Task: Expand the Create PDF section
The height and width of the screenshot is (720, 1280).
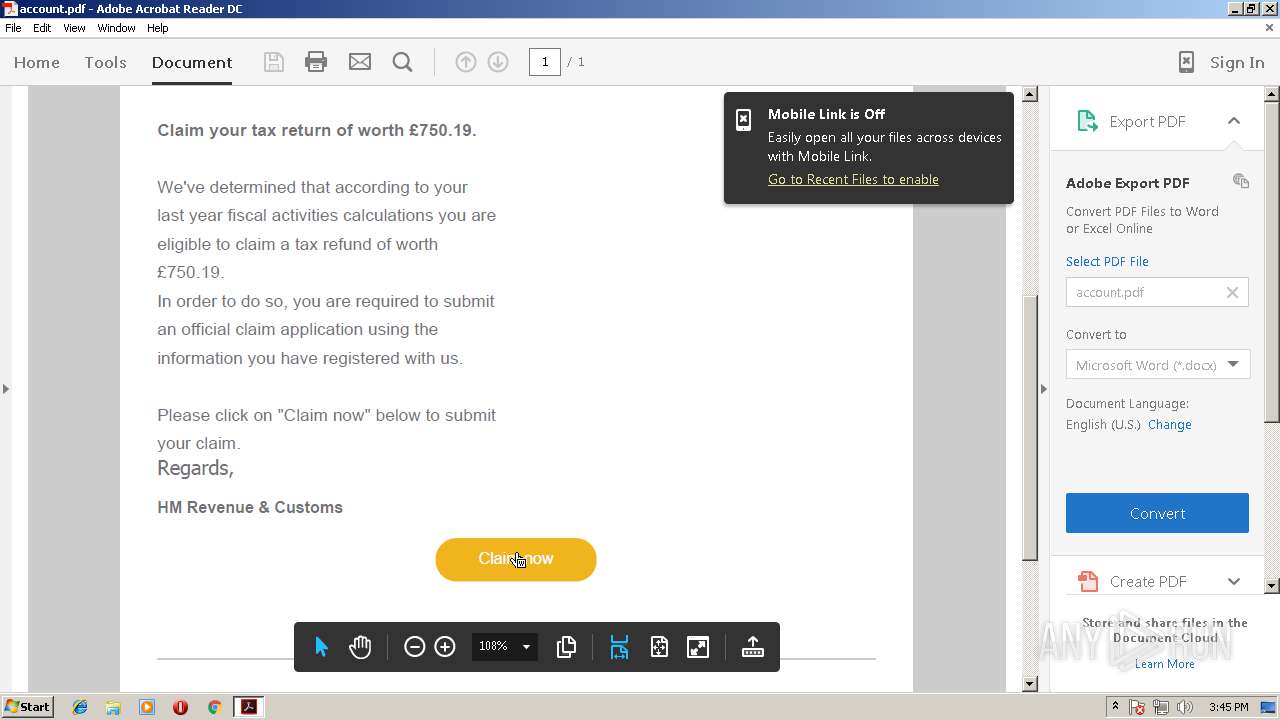Action: point(1234,581)
